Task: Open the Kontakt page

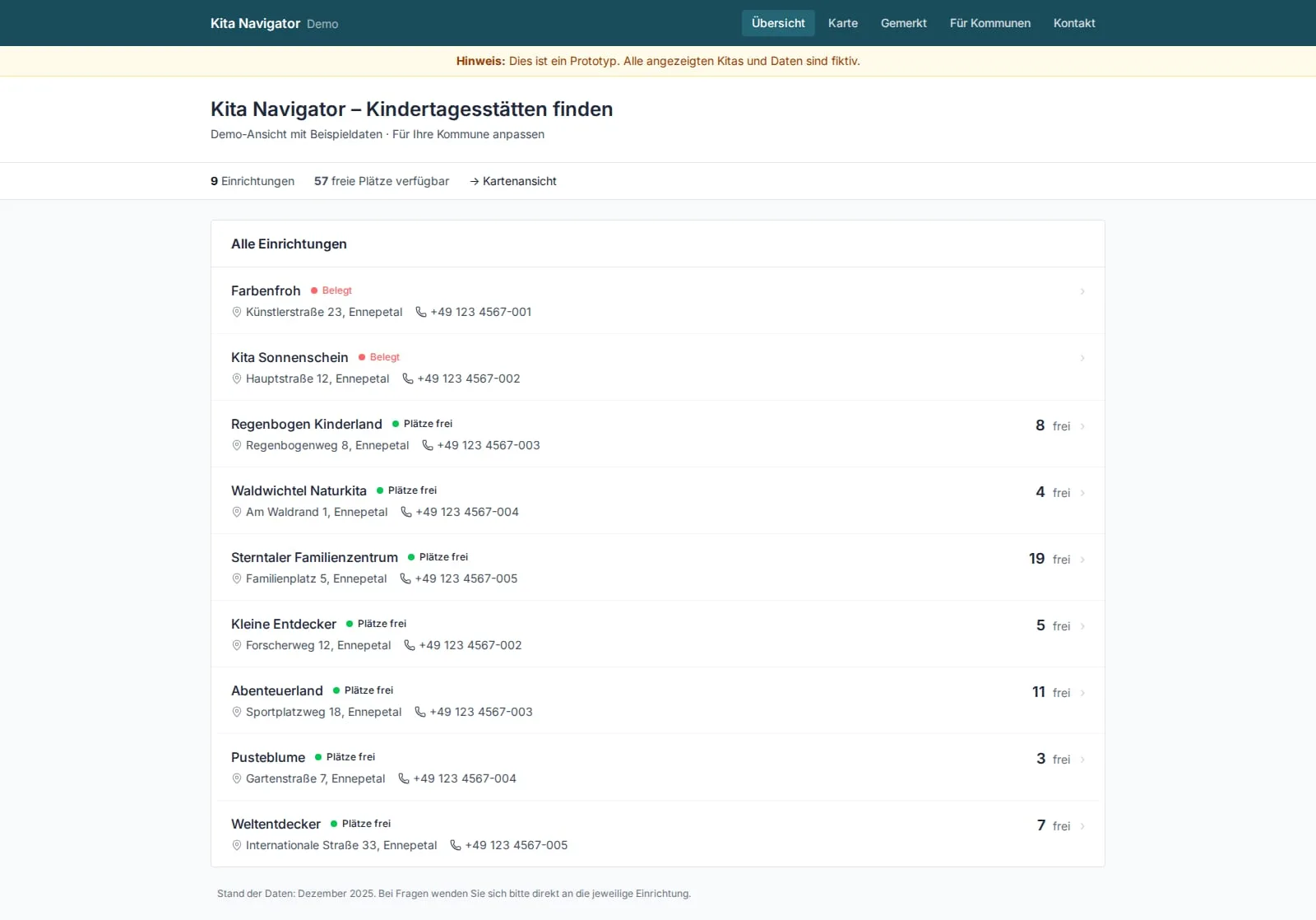Action: click(1074, 23)
